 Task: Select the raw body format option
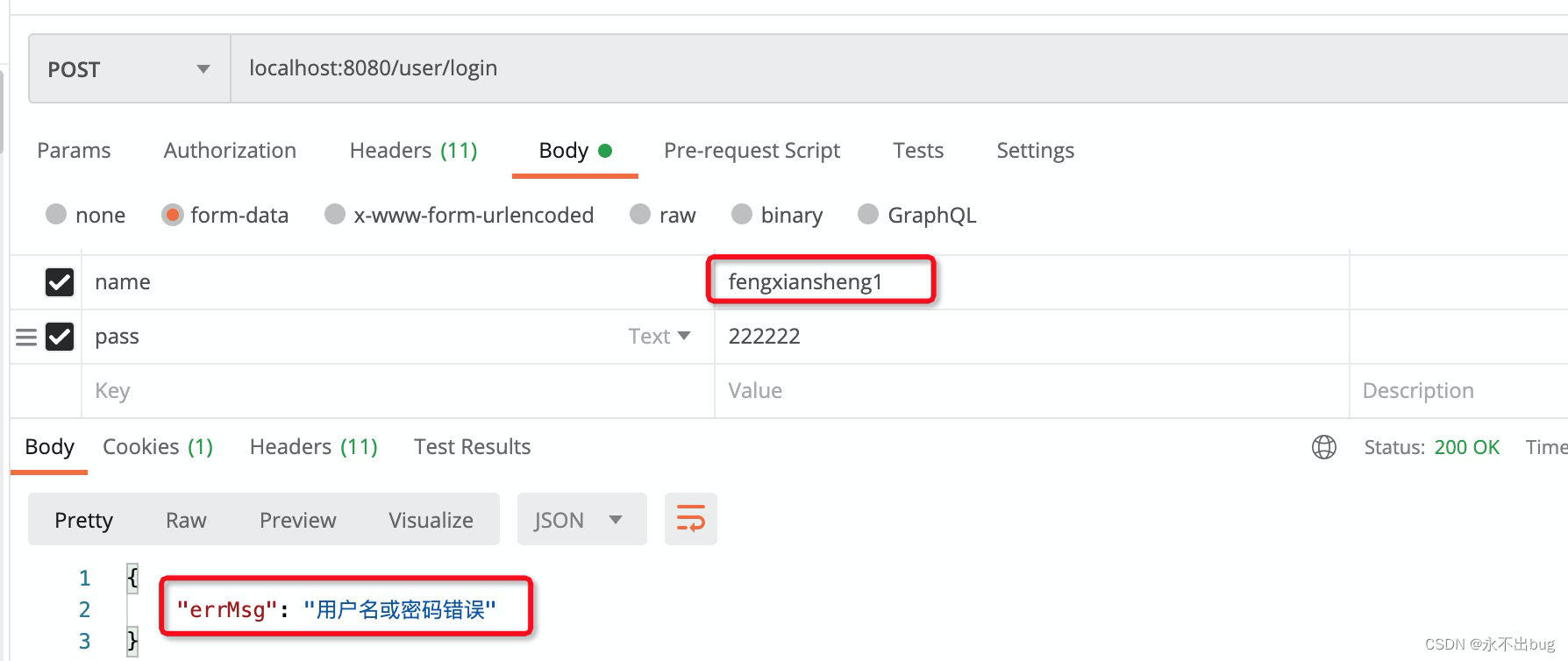tap(640, 215)
